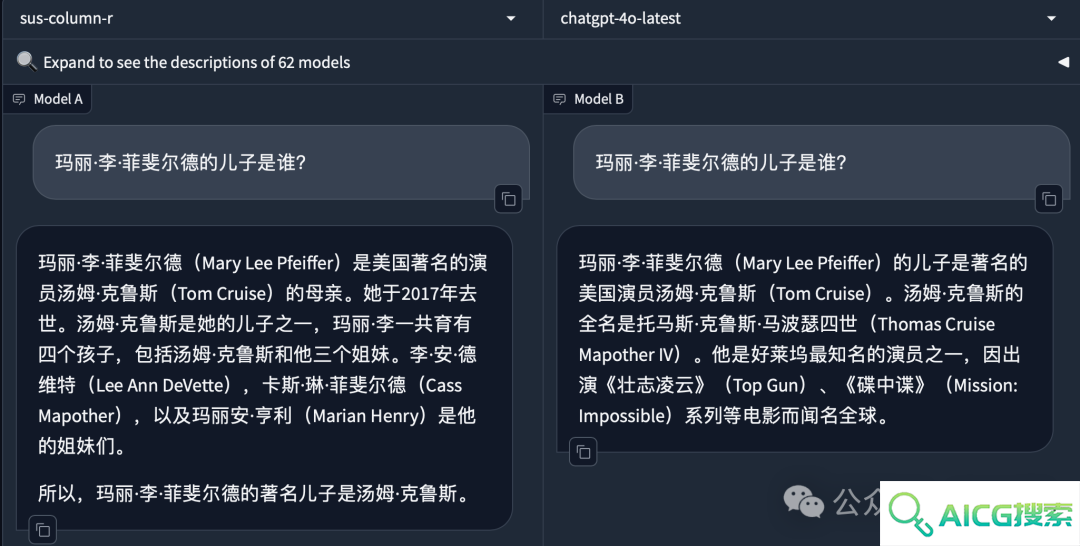The height and width of the screenshot is (546, 1080).
Task: Select the Model B label
Action: (599, 99)
